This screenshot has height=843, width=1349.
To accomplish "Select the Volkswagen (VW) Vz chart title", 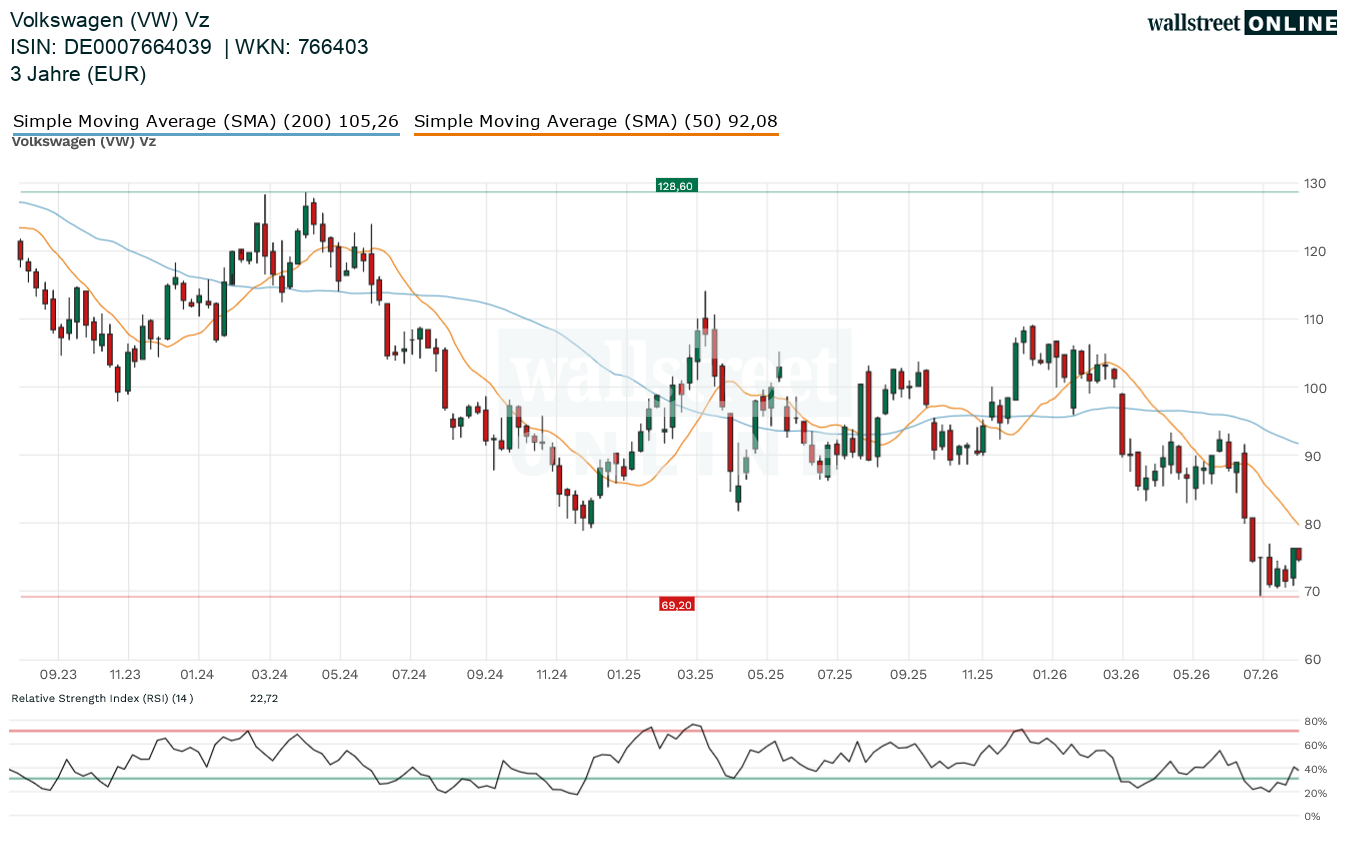I will [x=110, y=20].
